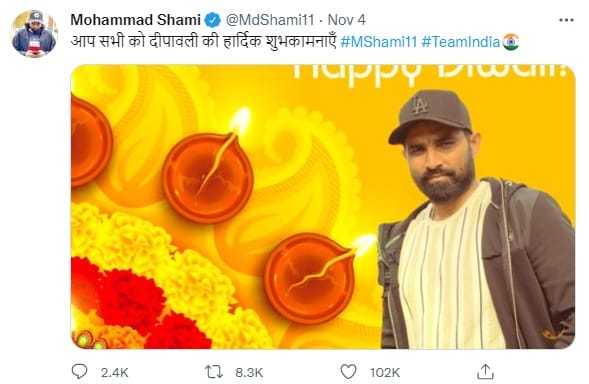Open the #TeamIndia hashtag
The width and height of the screenshot is (589, 384).
[x=461, y=42]
